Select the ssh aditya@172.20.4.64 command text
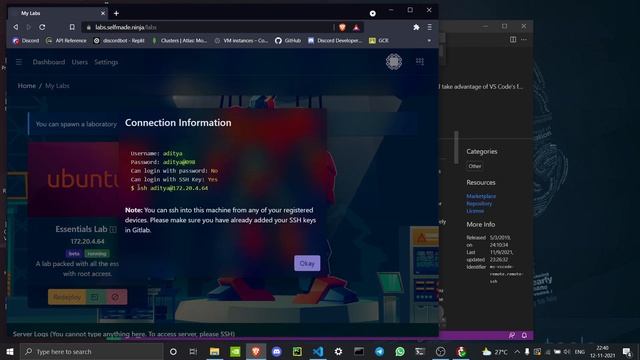The height and width of the screenshot is (360, 640). click(173, 188)
